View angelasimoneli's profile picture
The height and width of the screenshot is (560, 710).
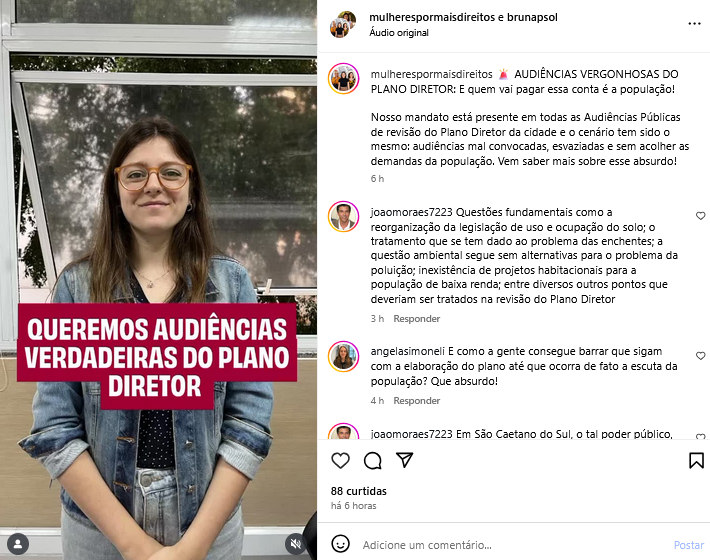(344, 356)
